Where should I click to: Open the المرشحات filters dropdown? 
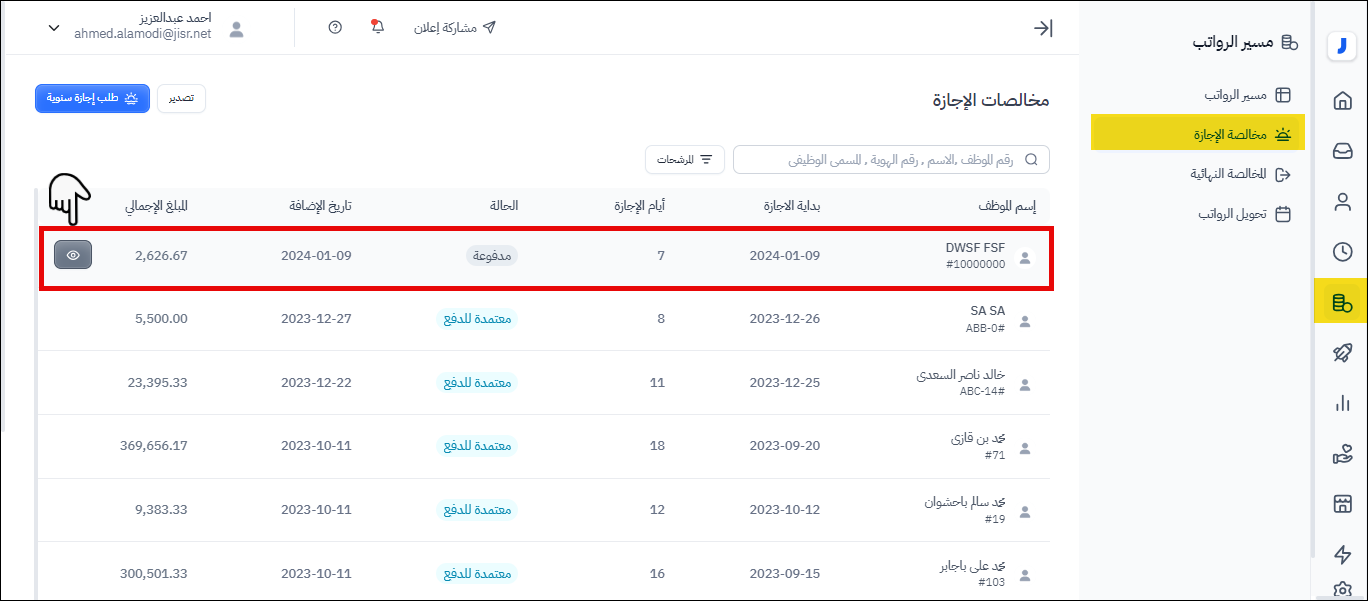(x=685, y=160)
